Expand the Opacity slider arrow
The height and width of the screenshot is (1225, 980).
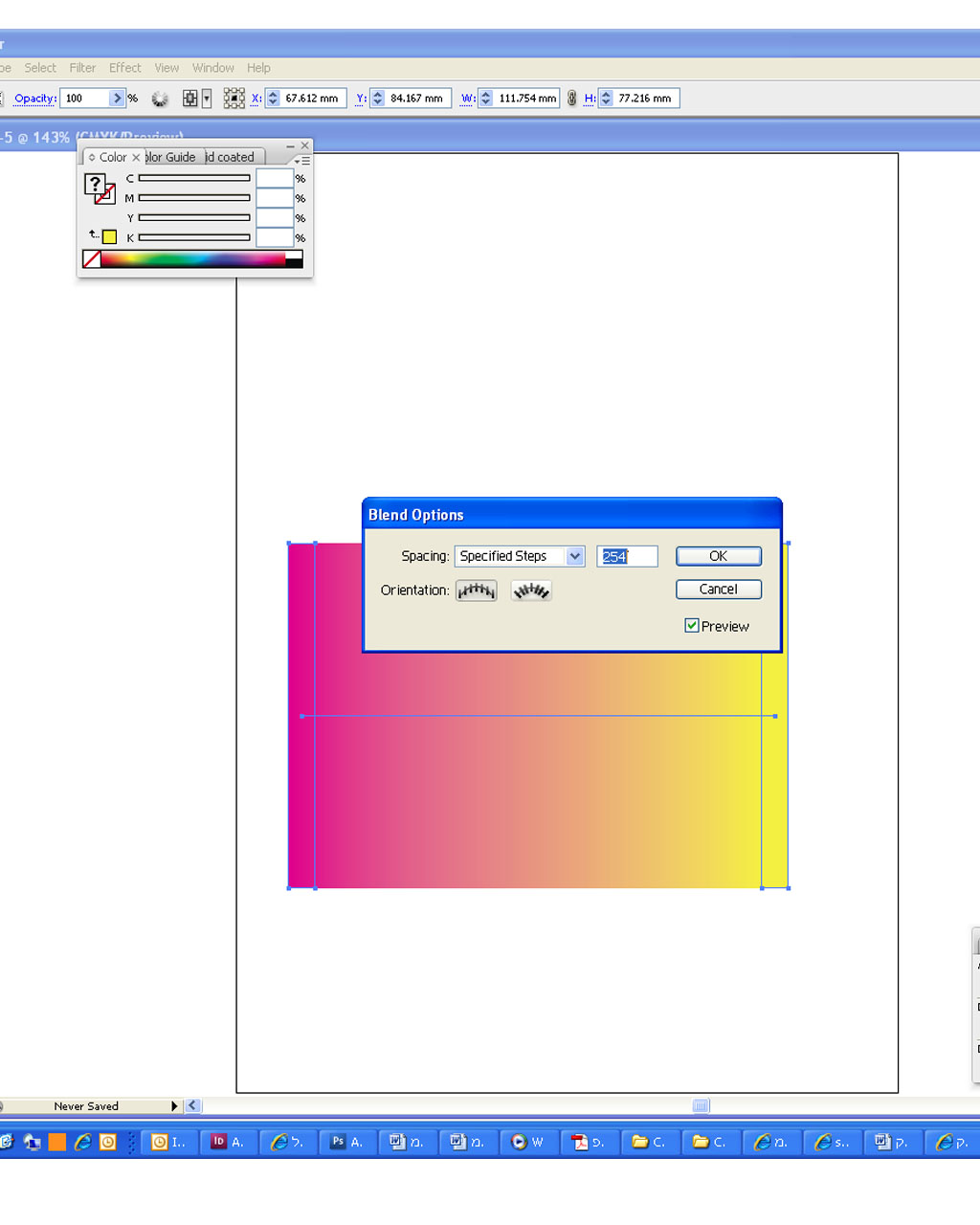click(x=118, y=99)
